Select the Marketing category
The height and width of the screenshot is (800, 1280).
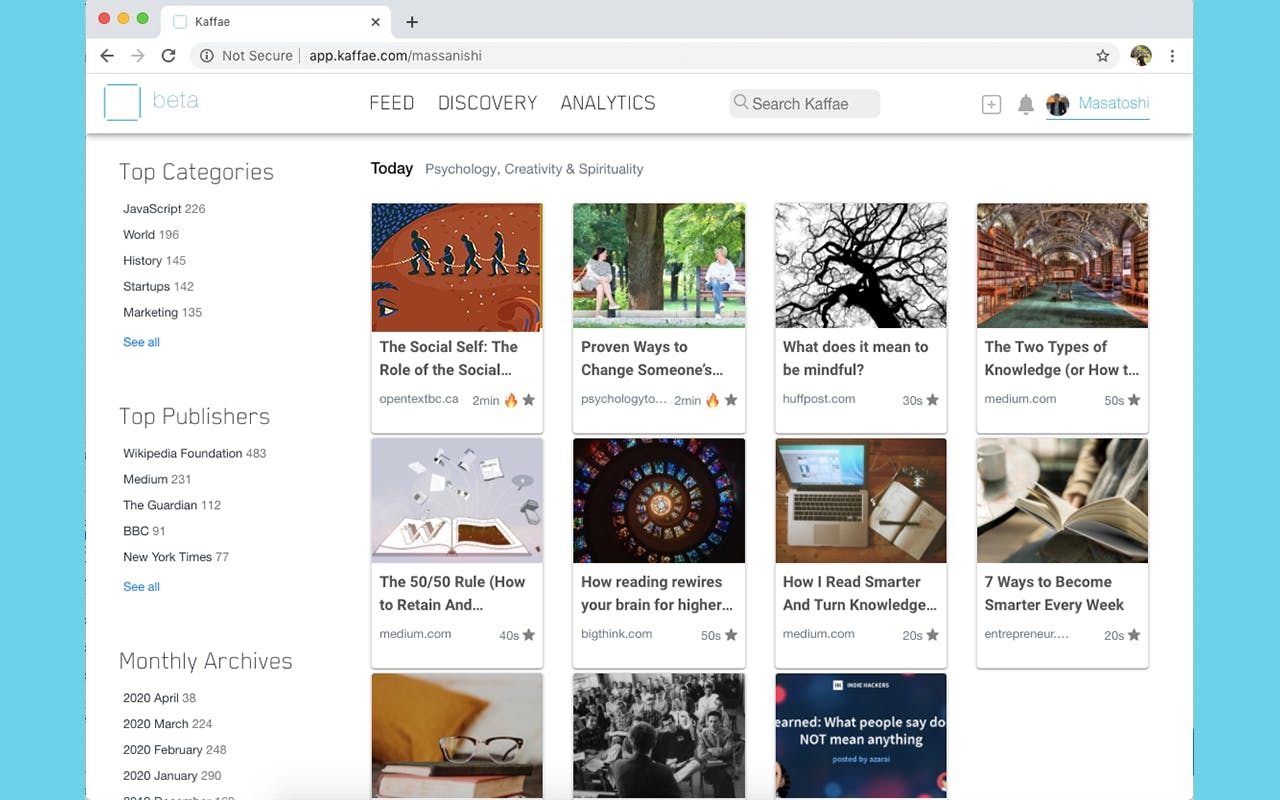pos(162,313)
